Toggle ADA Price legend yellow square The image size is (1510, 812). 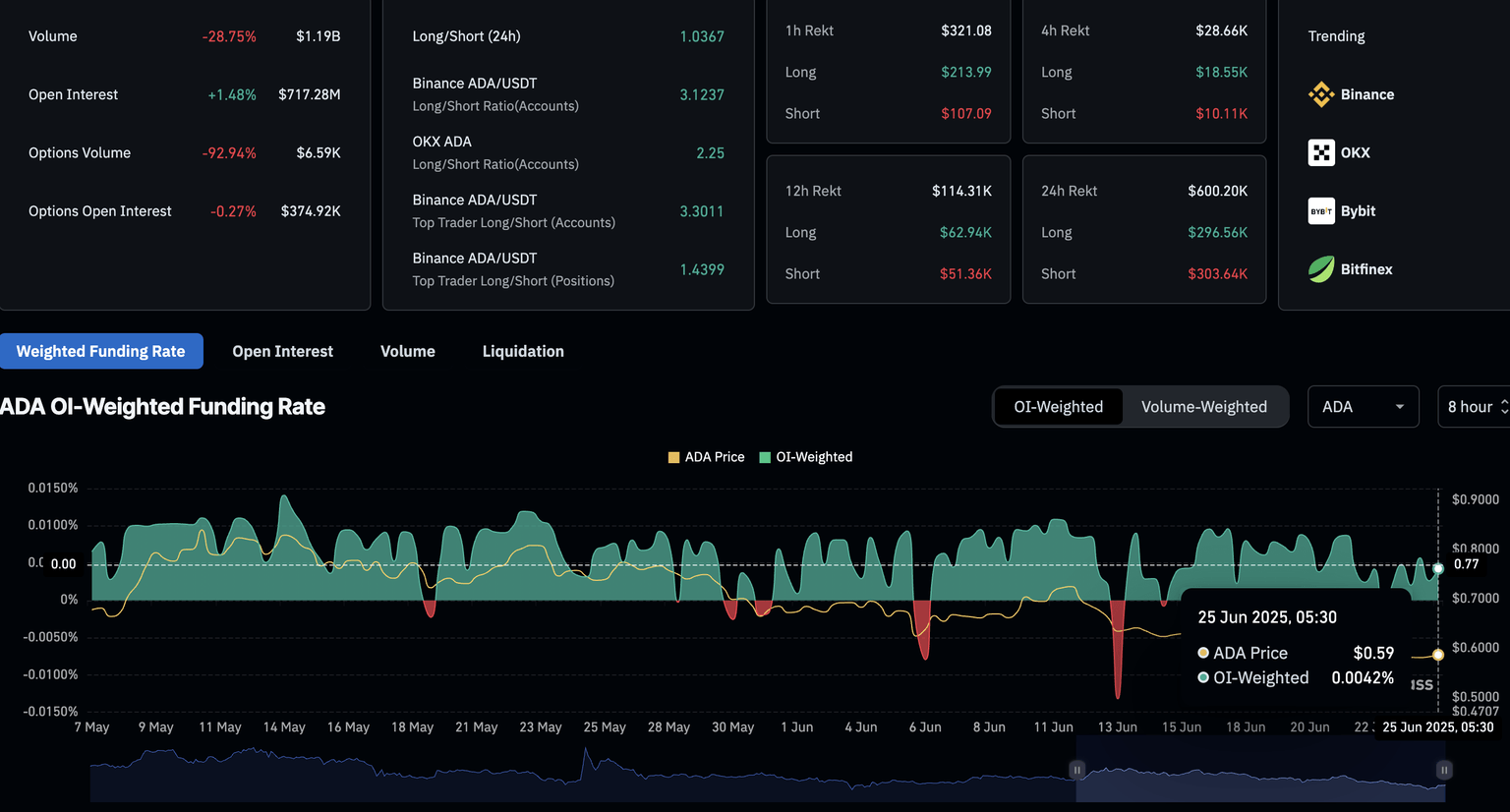click(673, 457)
